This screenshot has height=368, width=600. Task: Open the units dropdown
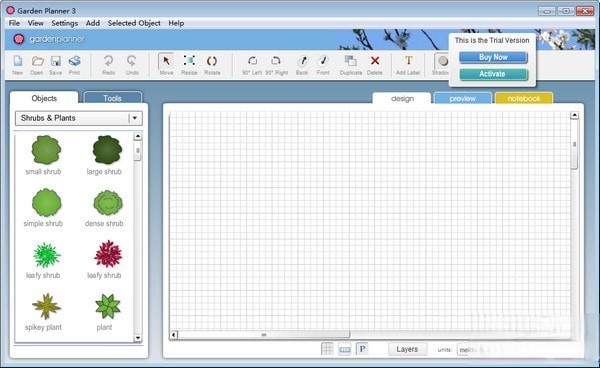463,350
